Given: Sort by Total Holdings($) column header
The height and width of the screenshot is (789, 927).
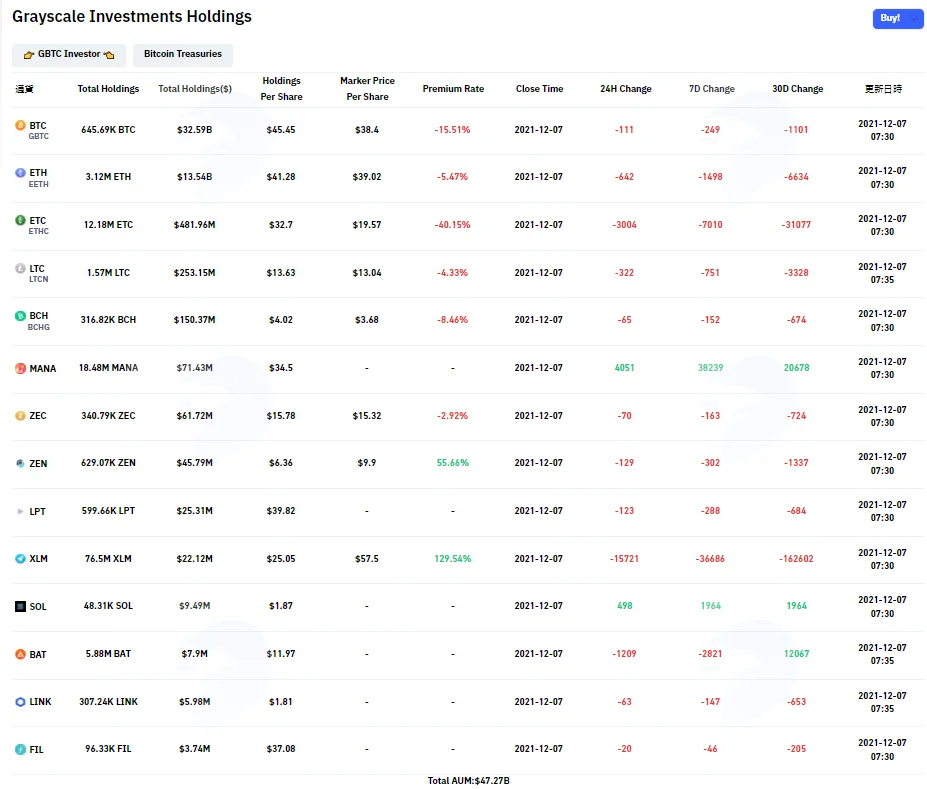Looking at the screenshot, I should coord(195,89).
